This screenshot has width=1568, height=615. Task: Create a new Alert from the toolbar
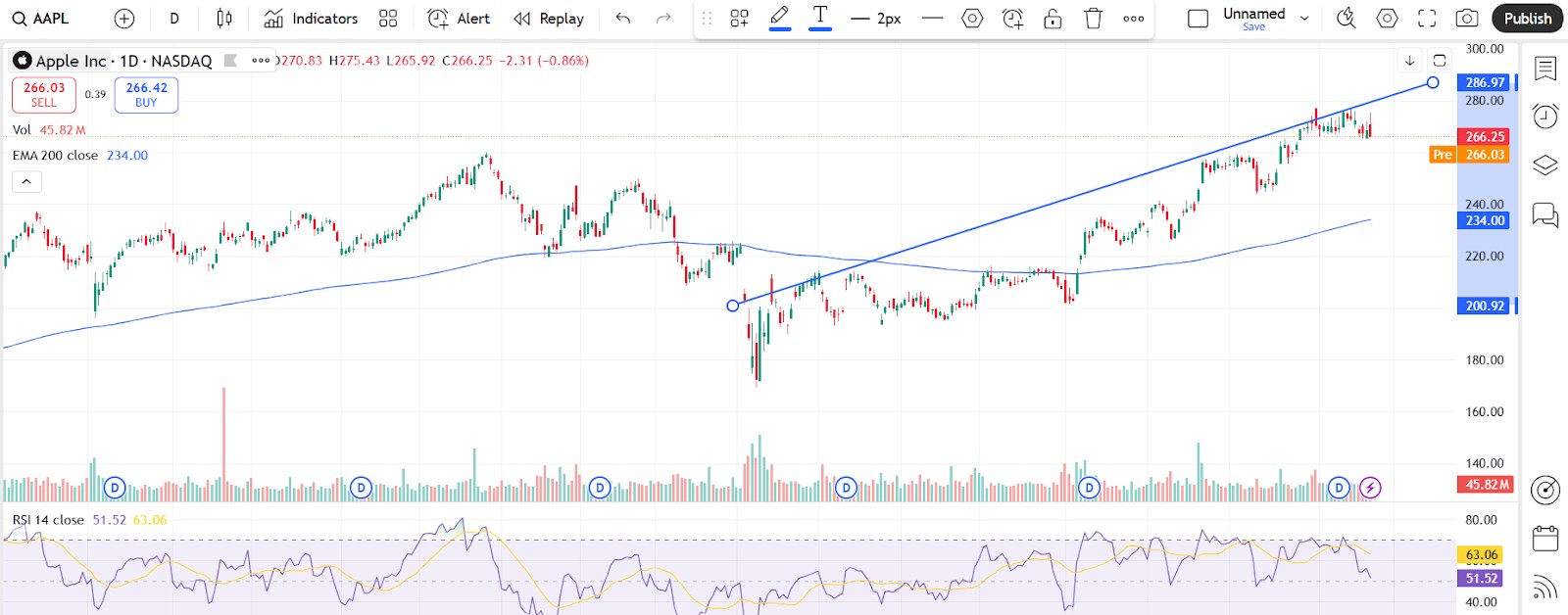[x=459, y=19]
